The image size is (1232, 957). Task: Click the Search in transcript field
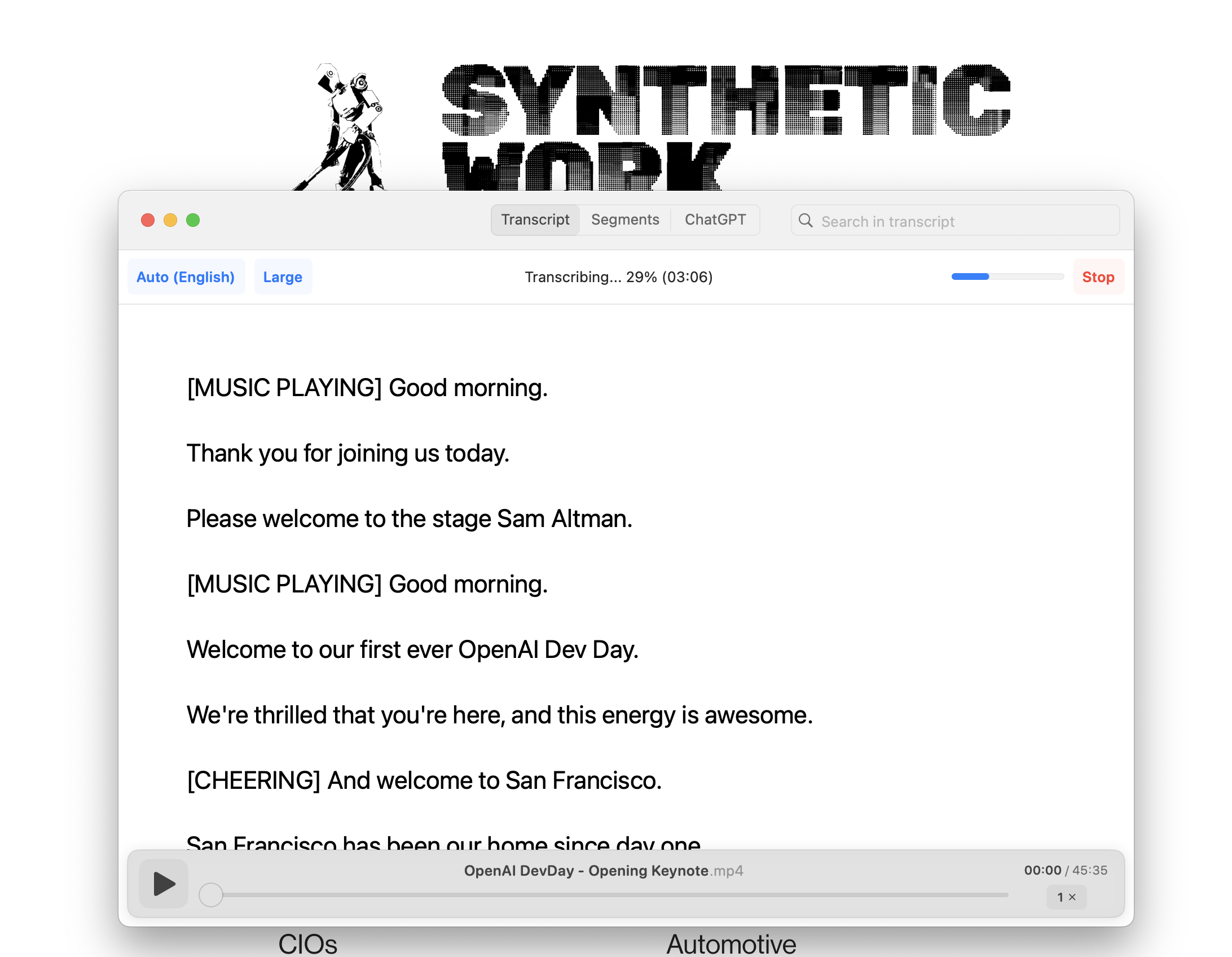[955, 221]
